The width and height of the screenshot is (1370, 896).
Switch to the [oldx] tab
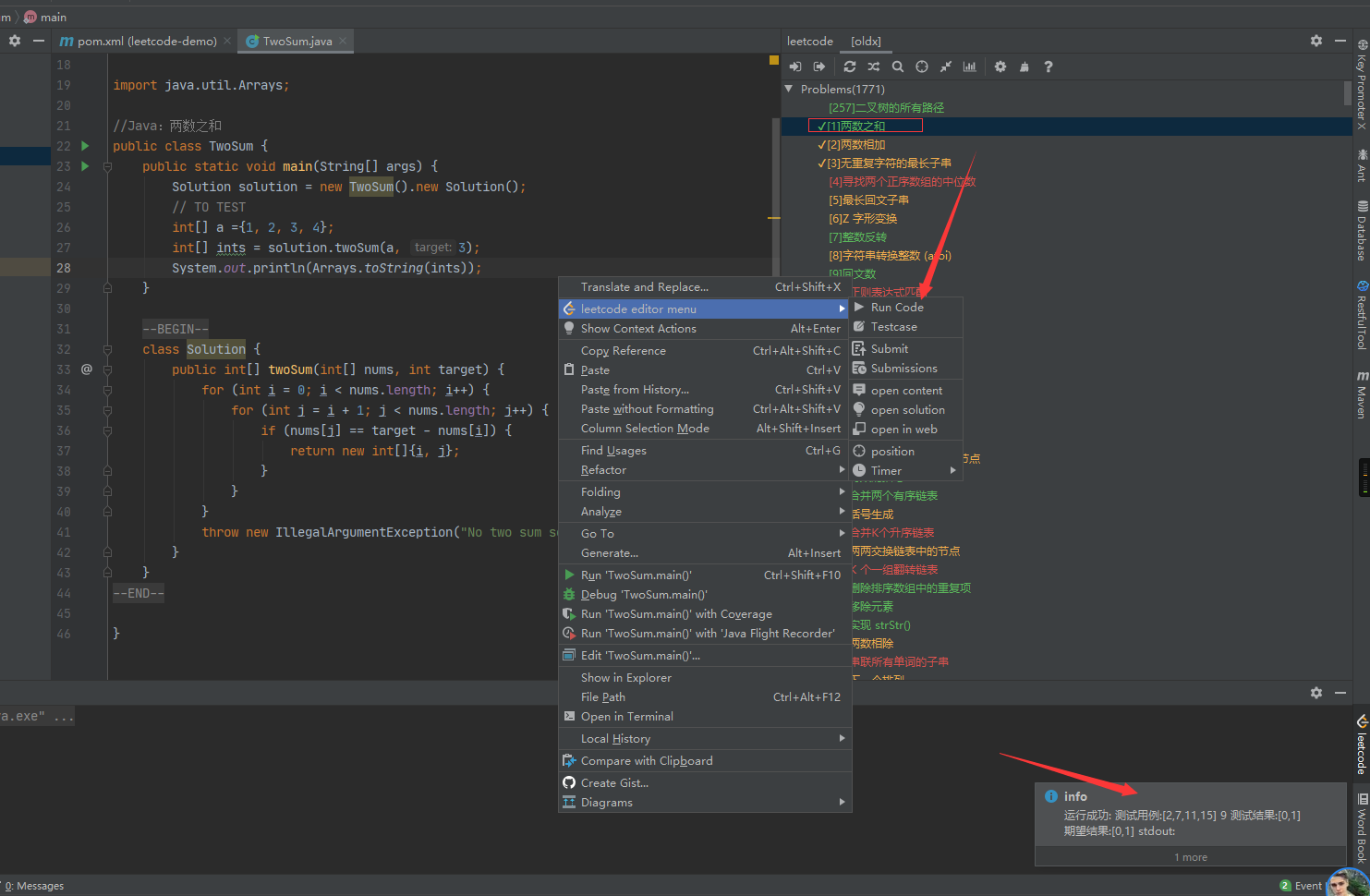(x=866, y=41)
